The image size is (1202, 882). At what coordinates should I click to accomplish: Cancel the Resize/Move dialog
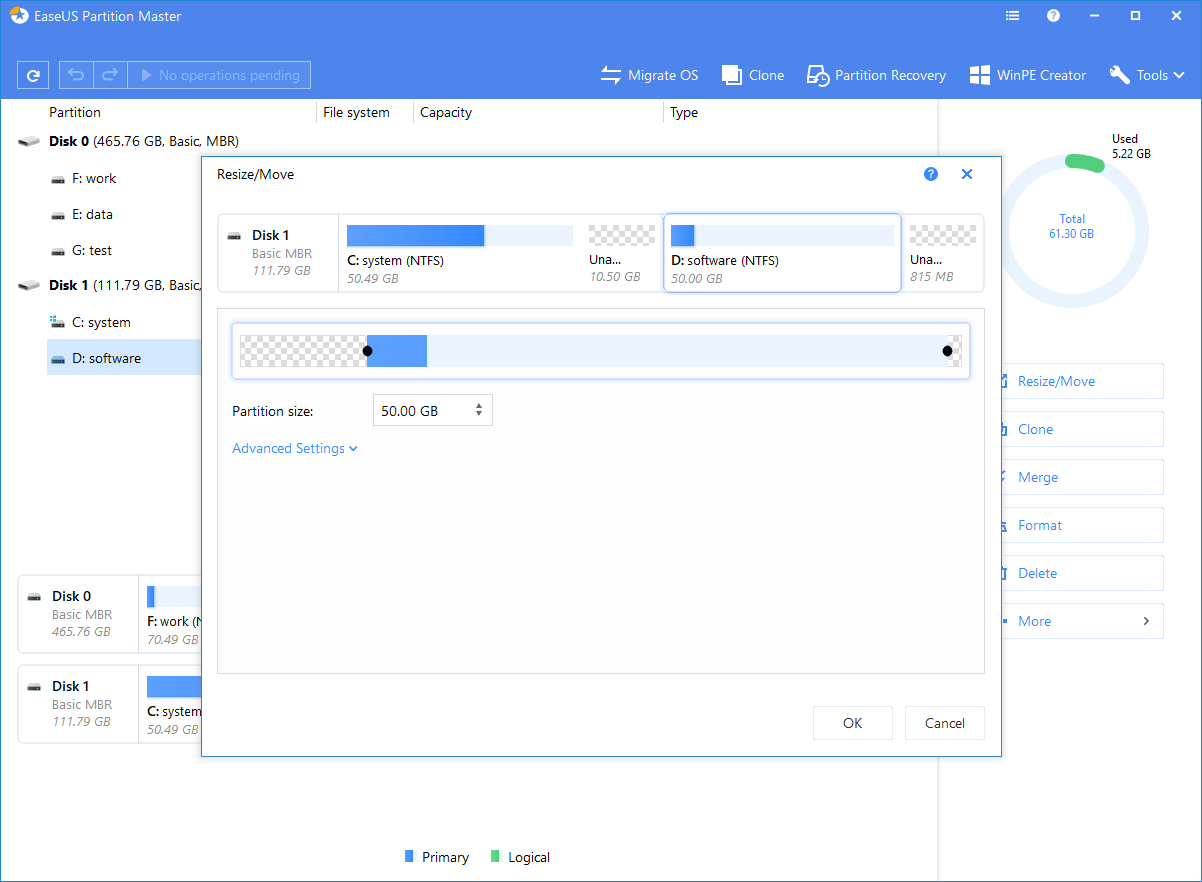(x=944, y=722)
